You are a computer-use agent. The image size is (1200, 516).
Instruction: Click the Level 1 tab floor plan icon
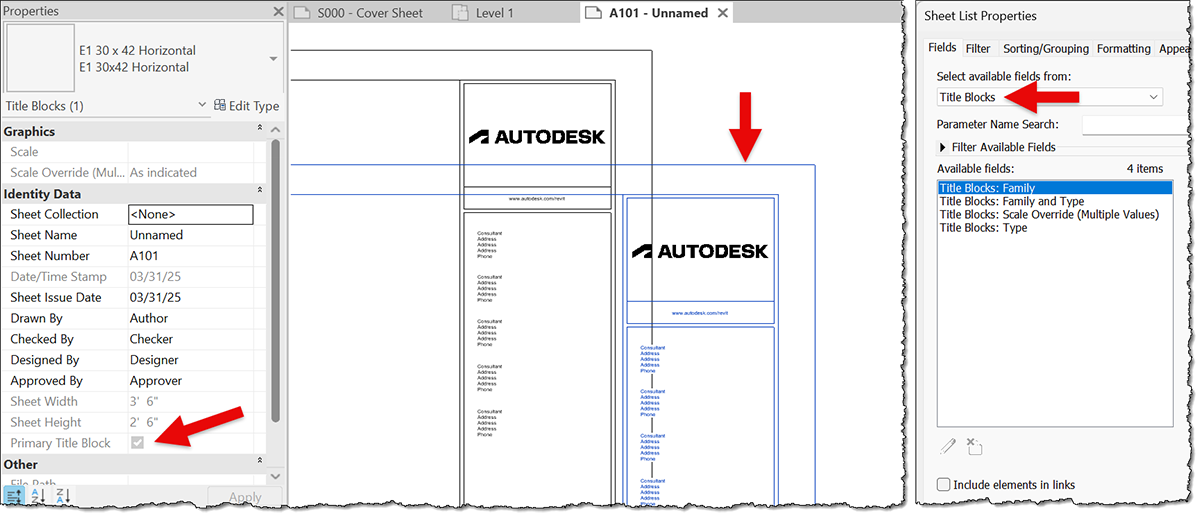click(x=459, y=13)
